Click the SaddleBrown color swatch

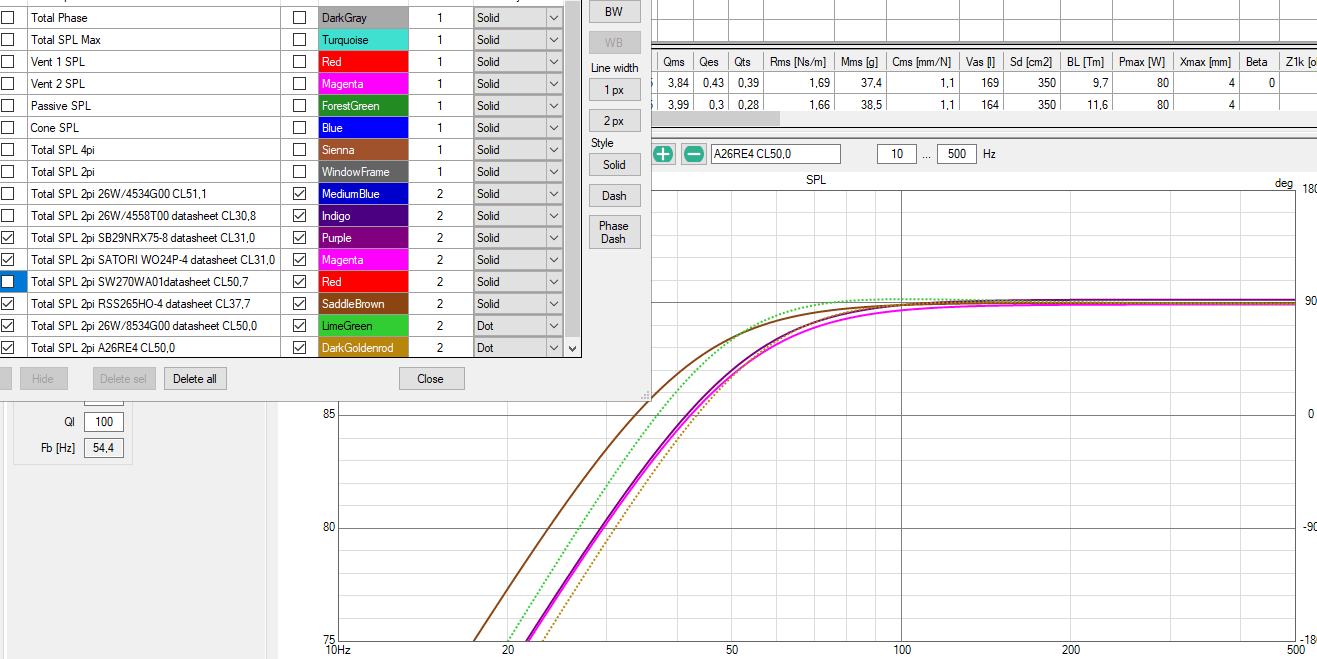click(x=363, y=304)
